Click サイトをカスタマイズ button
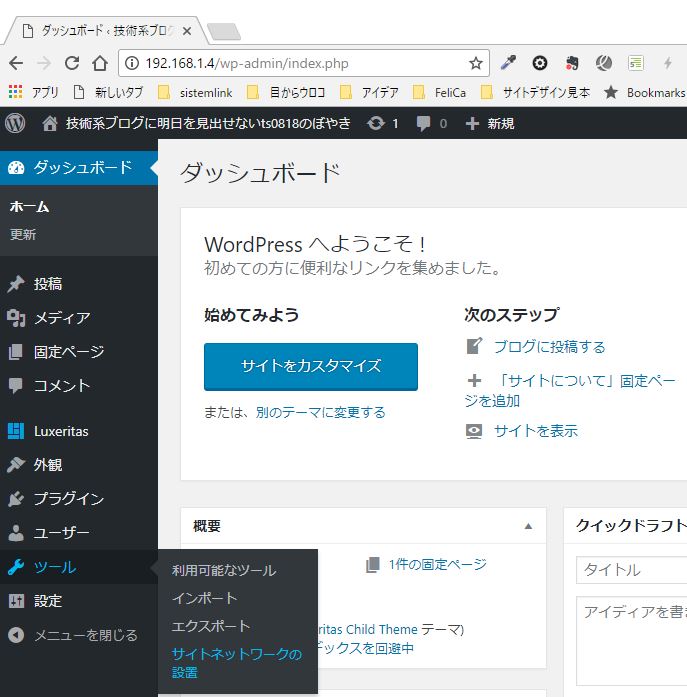 (311, 367)
